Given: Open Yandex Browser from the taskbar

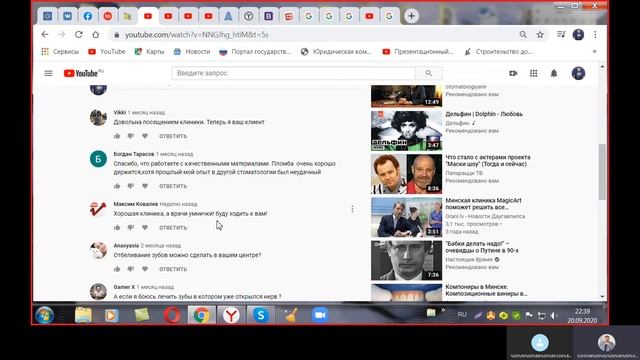Looking at the screenshot, I should (231, 316).
